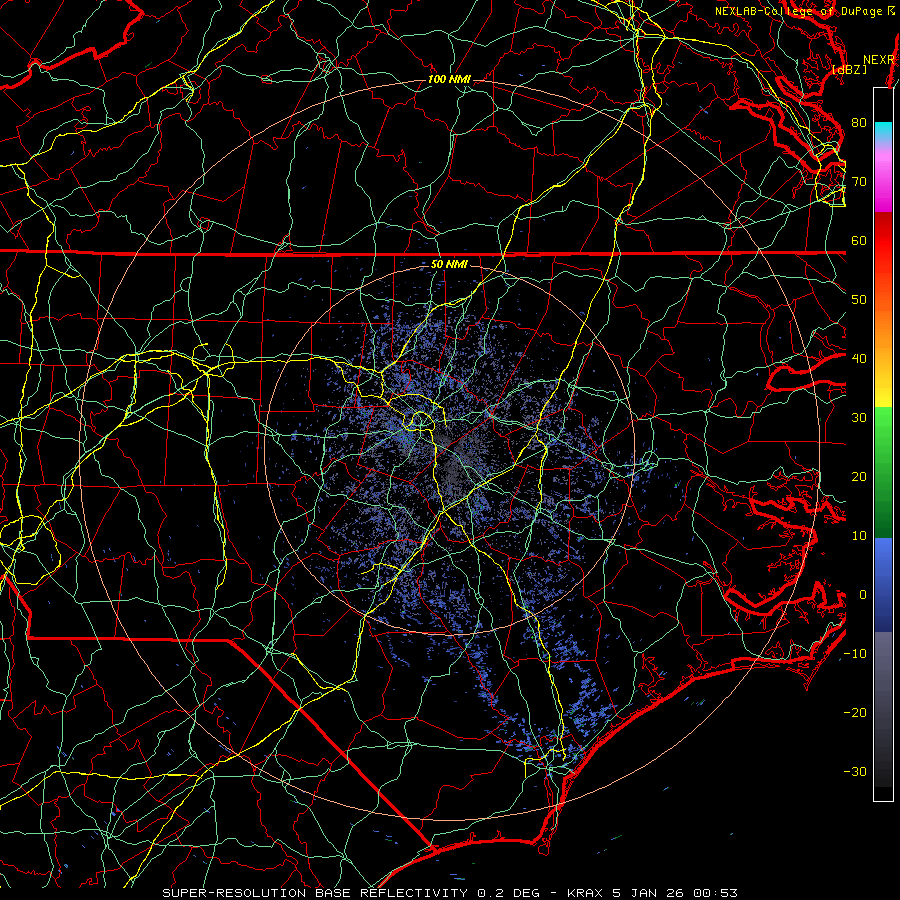Click the "50 NMI" range ring label

pos(449,265)
